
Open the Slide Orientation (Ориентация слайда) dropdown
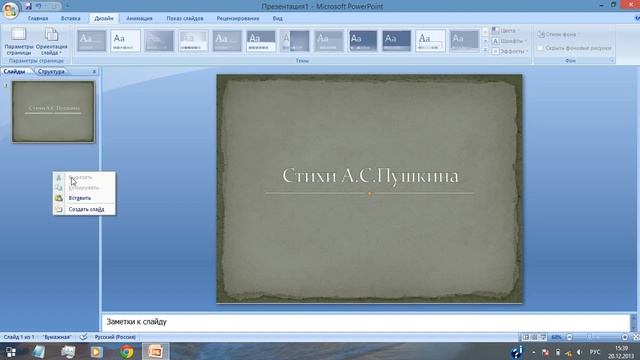tap(51, 41)
